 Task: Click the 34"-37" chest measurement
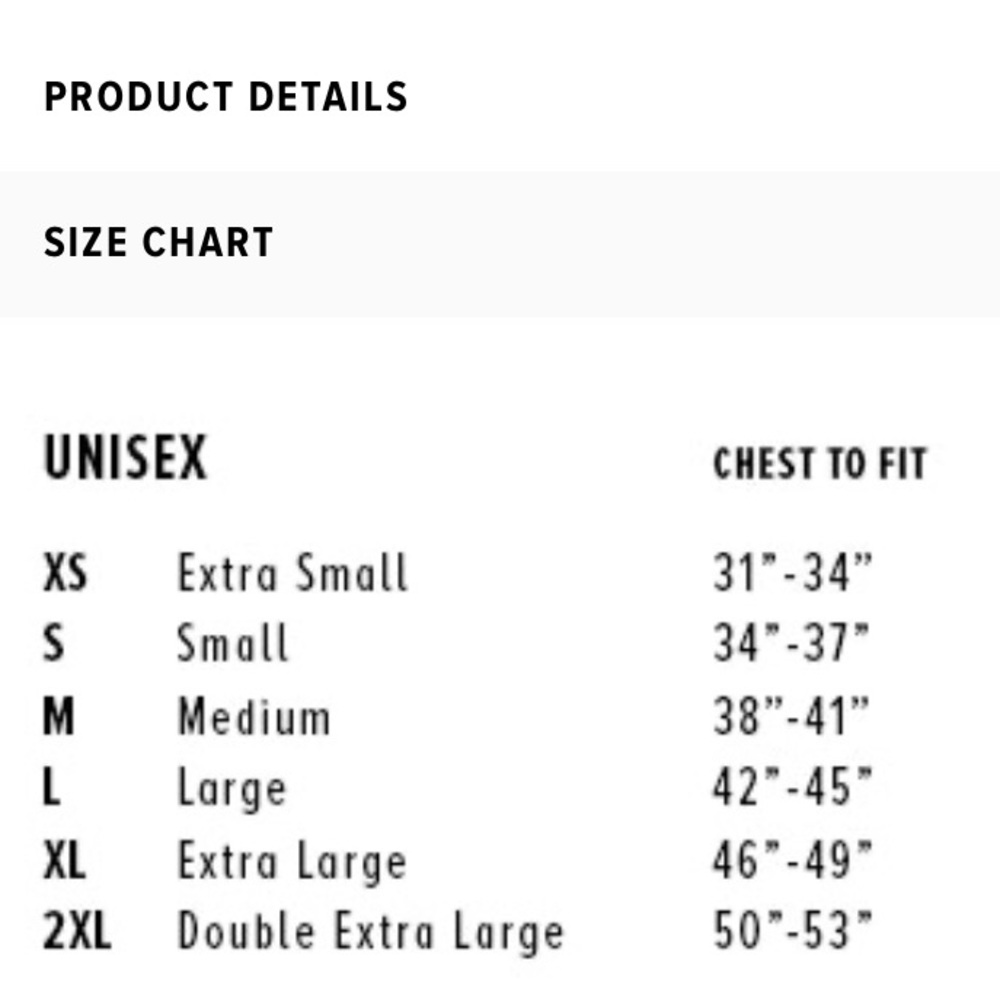(x=791, y=643)
